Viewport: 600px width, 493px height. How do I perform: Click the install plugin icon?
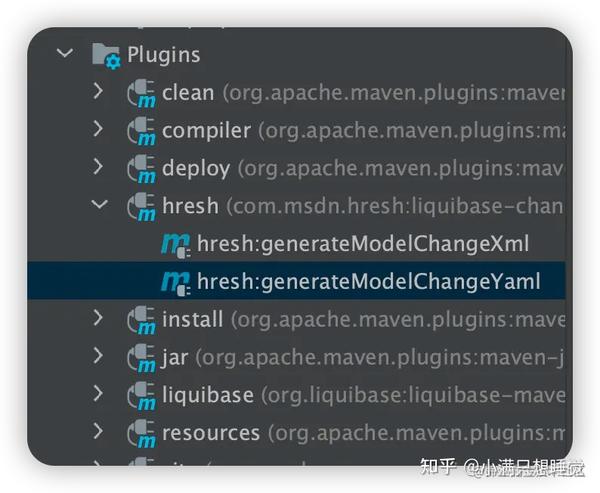click(x=141, y=320)
